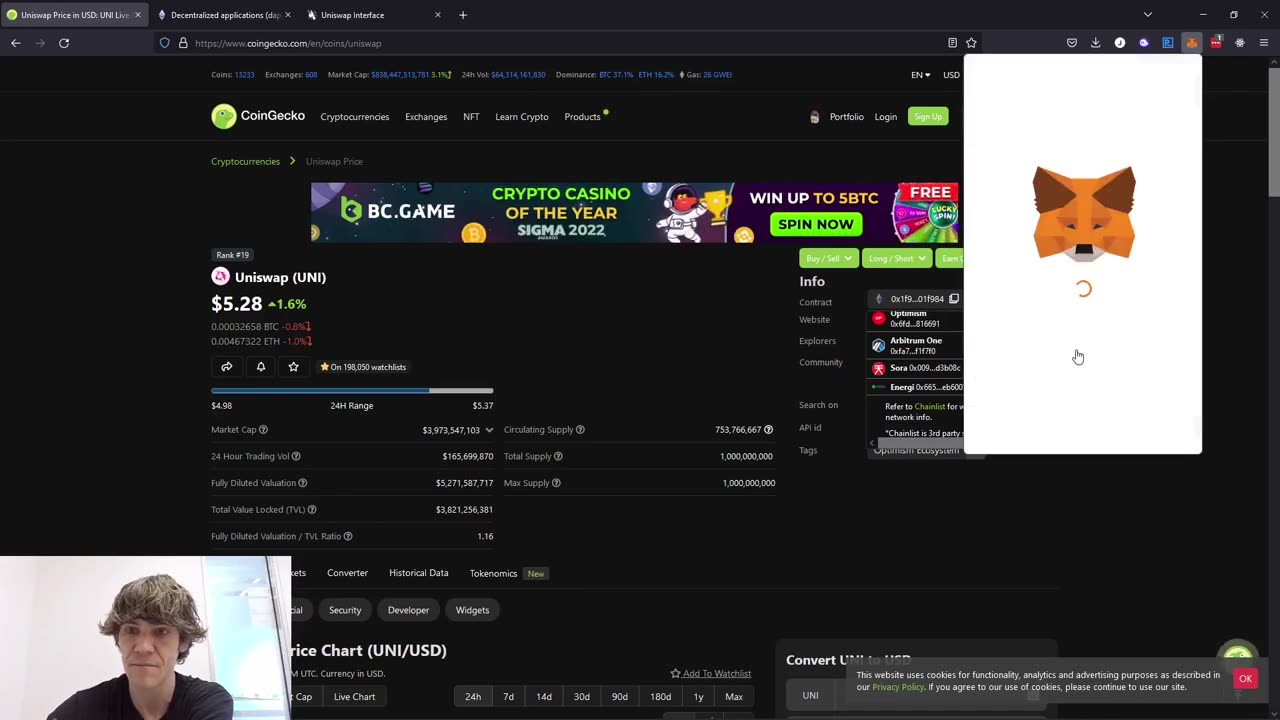1280x720 pixels.
Task: Select the 1y chart range
Action: [698, 697]
